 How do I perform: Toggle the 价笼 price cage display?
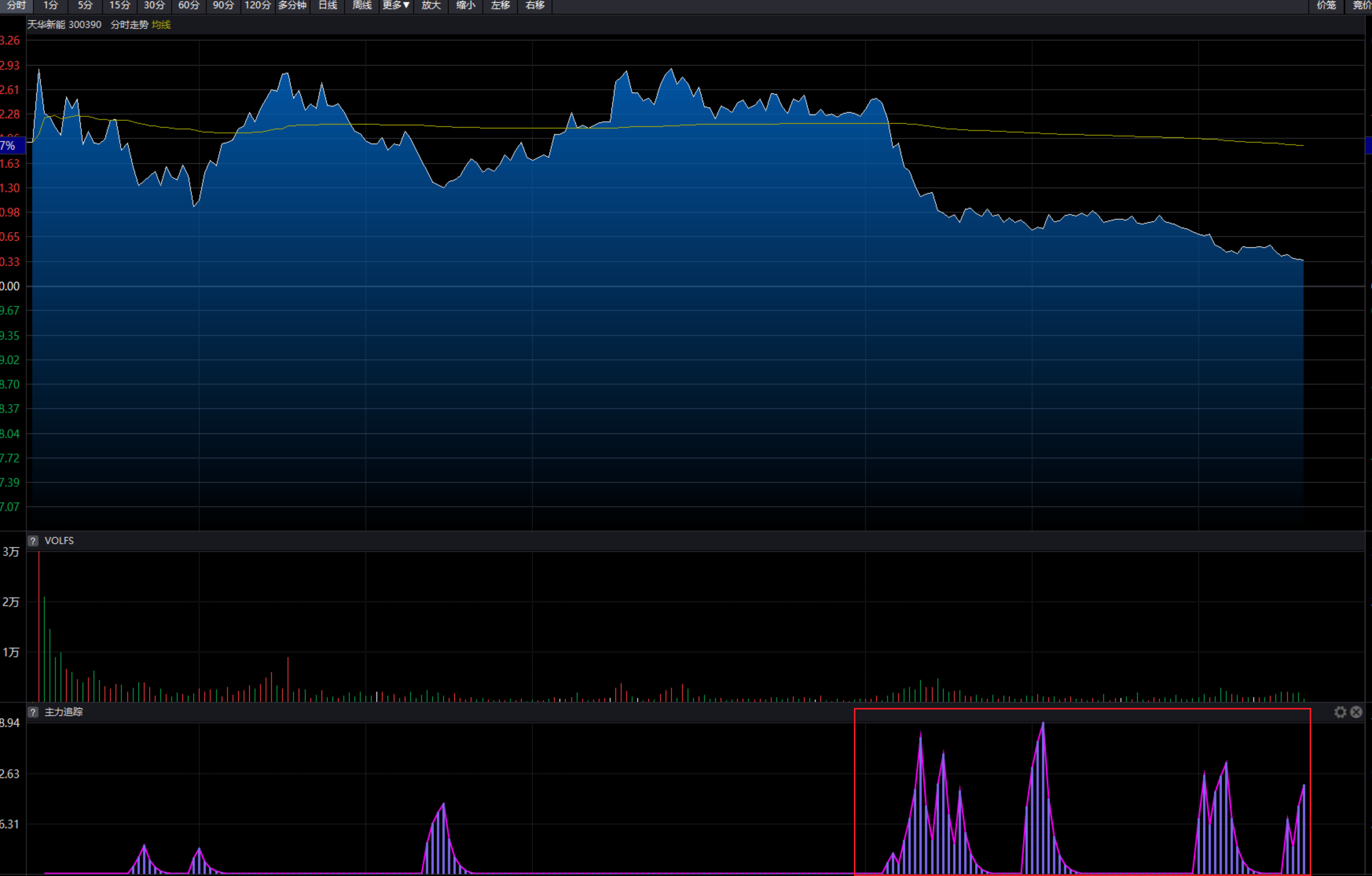pos(1326,6)
